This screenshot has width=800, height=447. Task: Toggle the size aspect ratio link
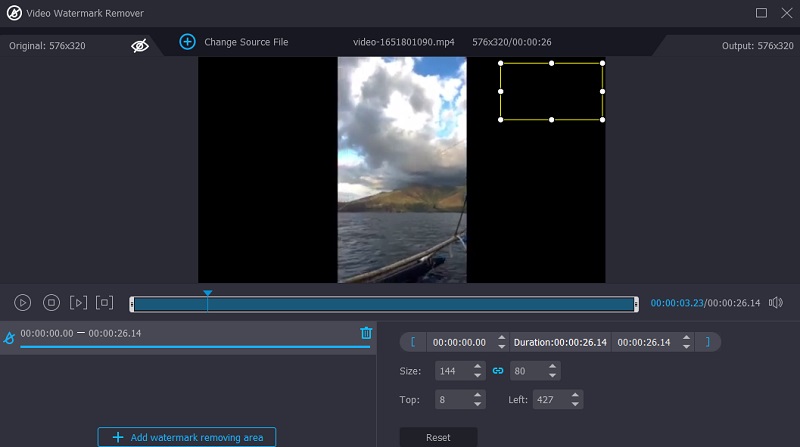[497, 371]
